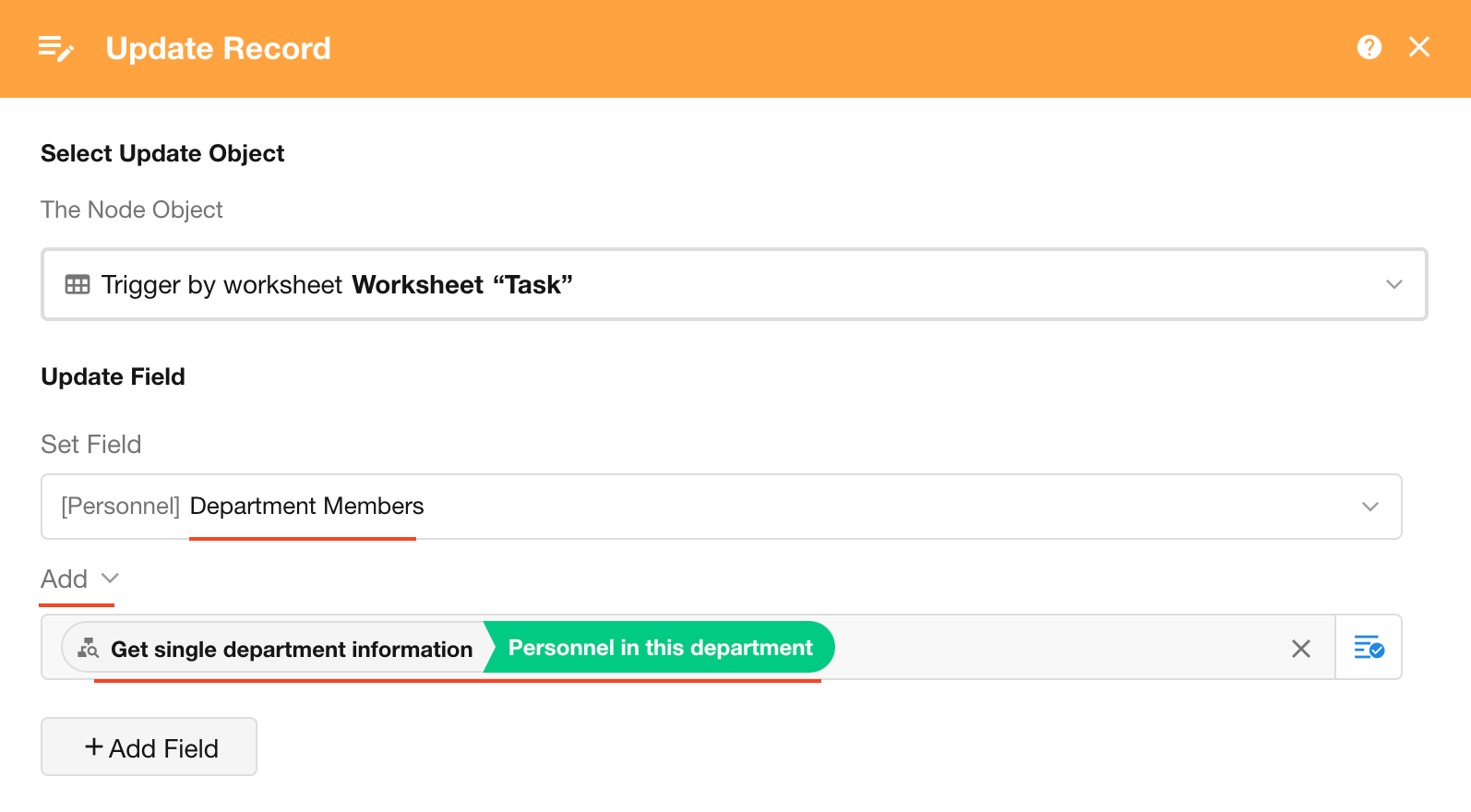Click the chevron in the Department Members field

tap(1370, 507)
